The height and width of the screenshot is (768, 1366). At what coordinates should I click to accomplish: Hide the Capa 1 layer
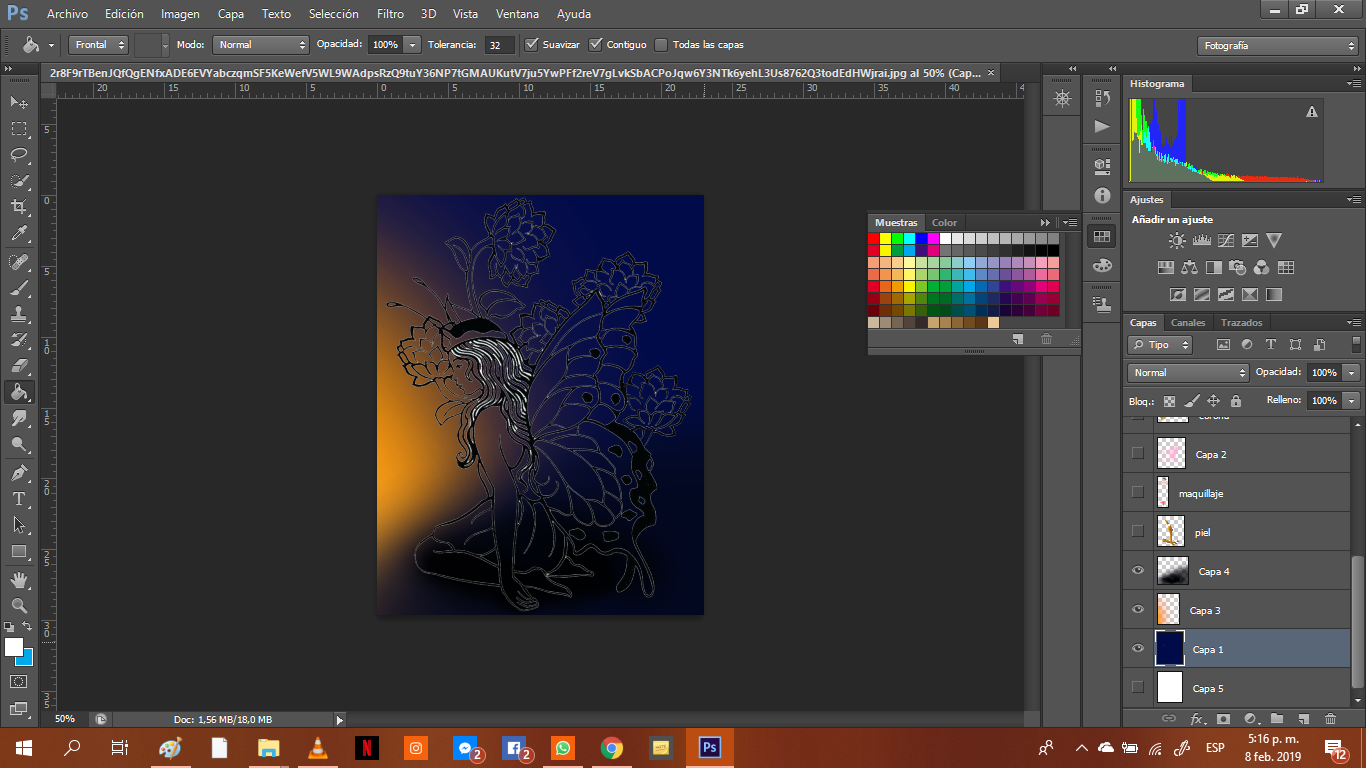1137,649
